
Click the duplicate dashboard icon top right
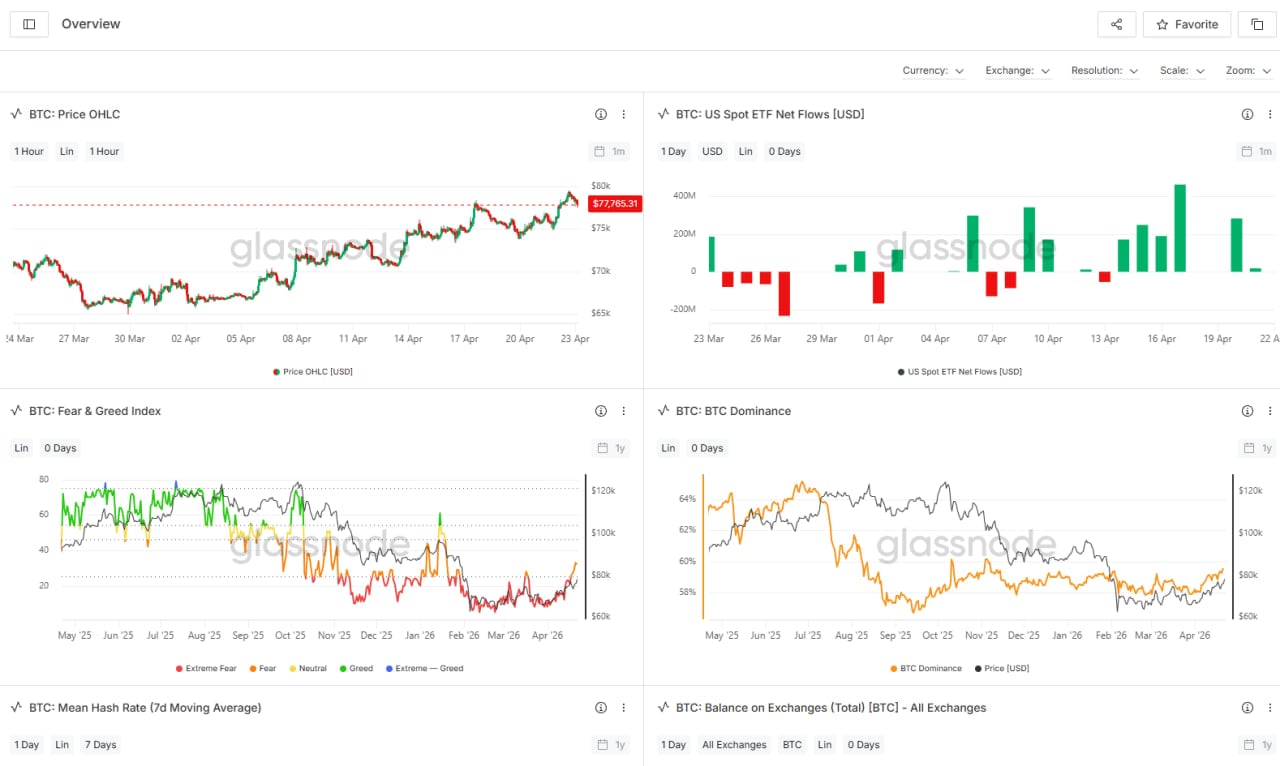pyautogui.click(x=1257, y=24)
